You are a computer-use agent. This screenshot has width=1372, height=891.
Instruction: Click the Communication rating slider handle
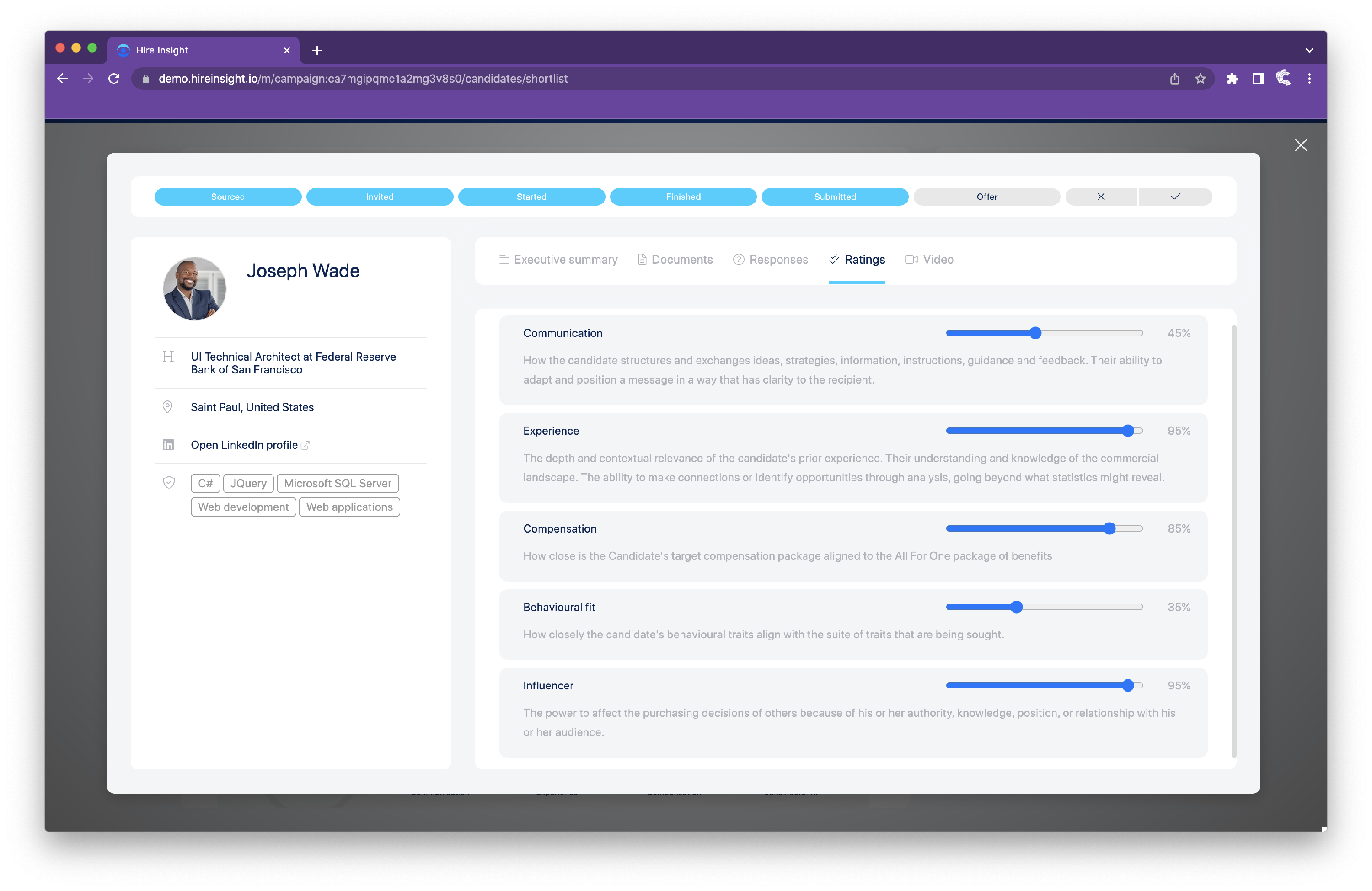tap(1035, 333)
